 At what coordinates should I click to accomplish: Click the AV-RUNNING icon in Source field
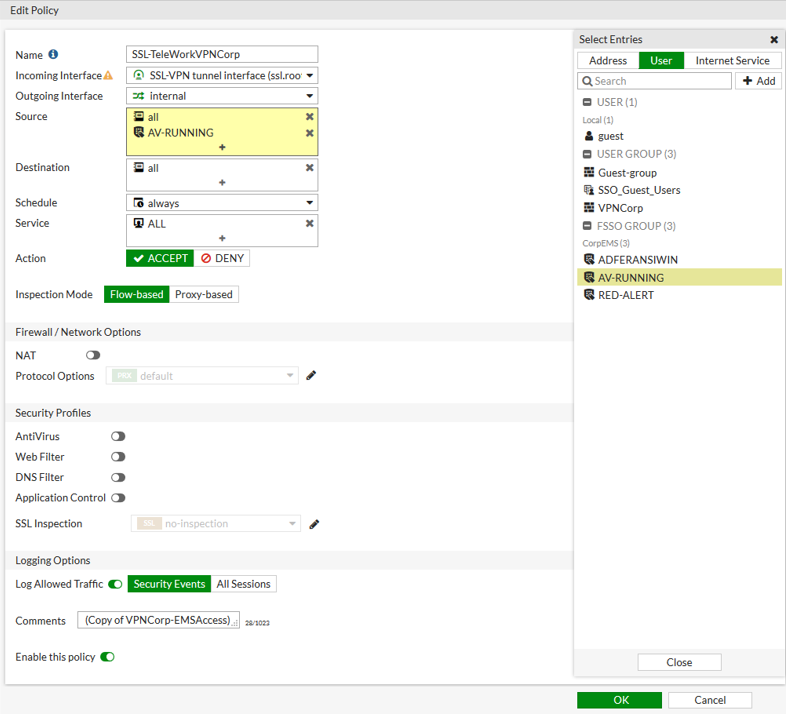coord(139,132)
